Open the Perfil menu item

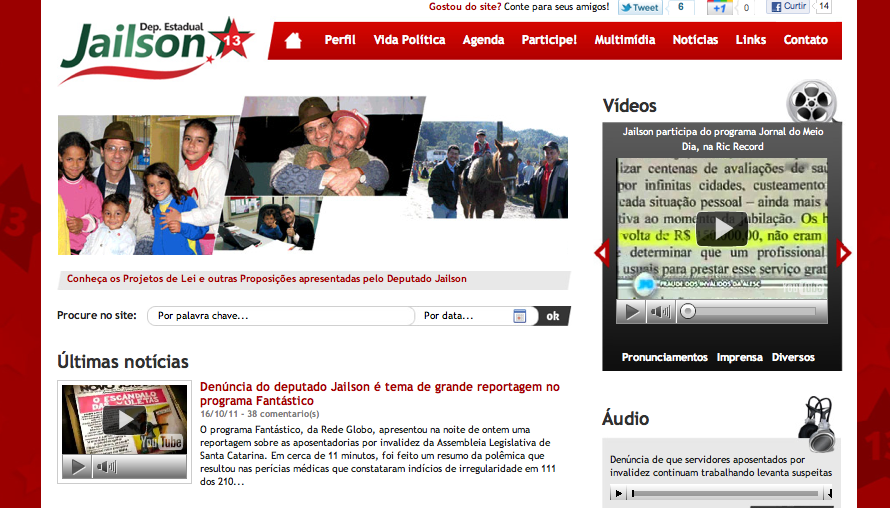tap(340, 40)
